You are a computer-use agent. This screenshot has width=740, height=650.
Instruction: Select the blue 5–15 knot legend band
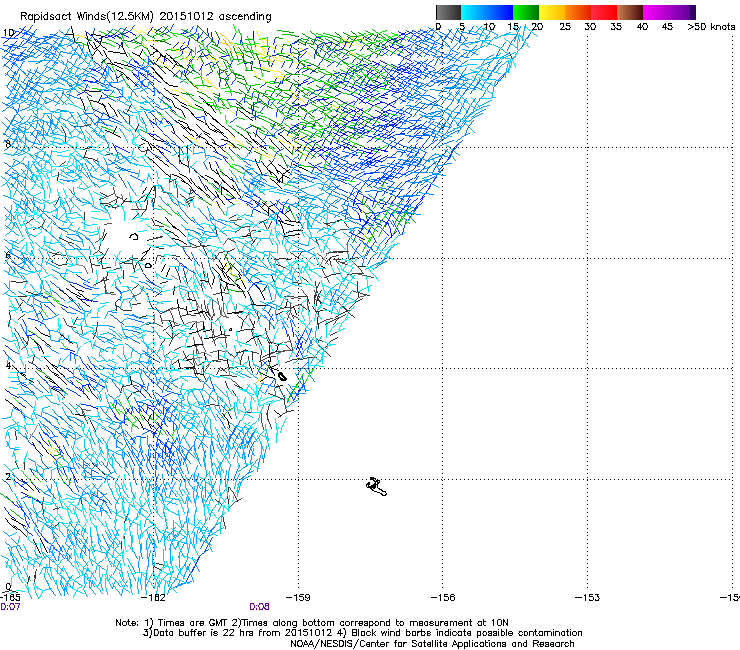tap(487, 12)
